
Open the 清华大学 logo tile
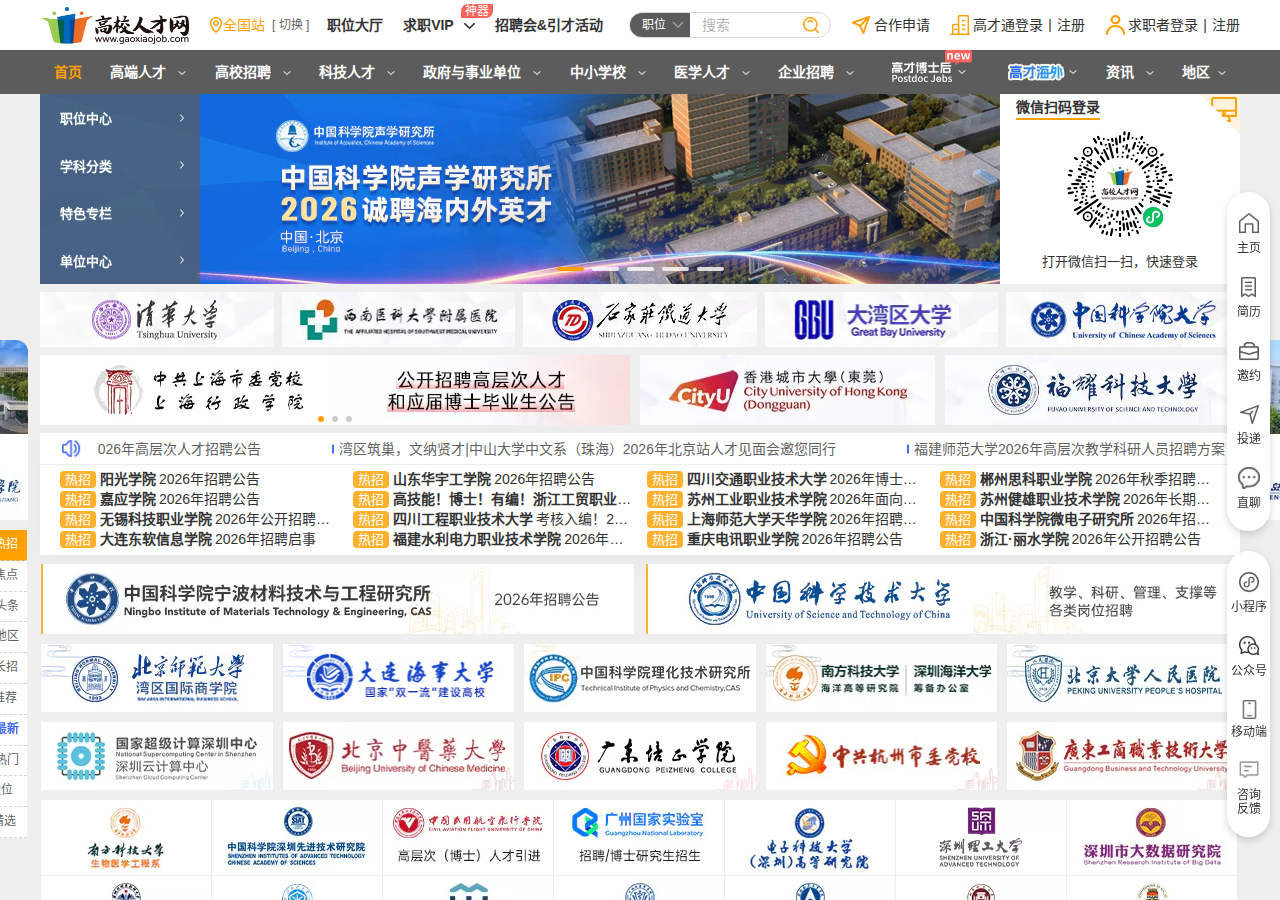(157, 320)
